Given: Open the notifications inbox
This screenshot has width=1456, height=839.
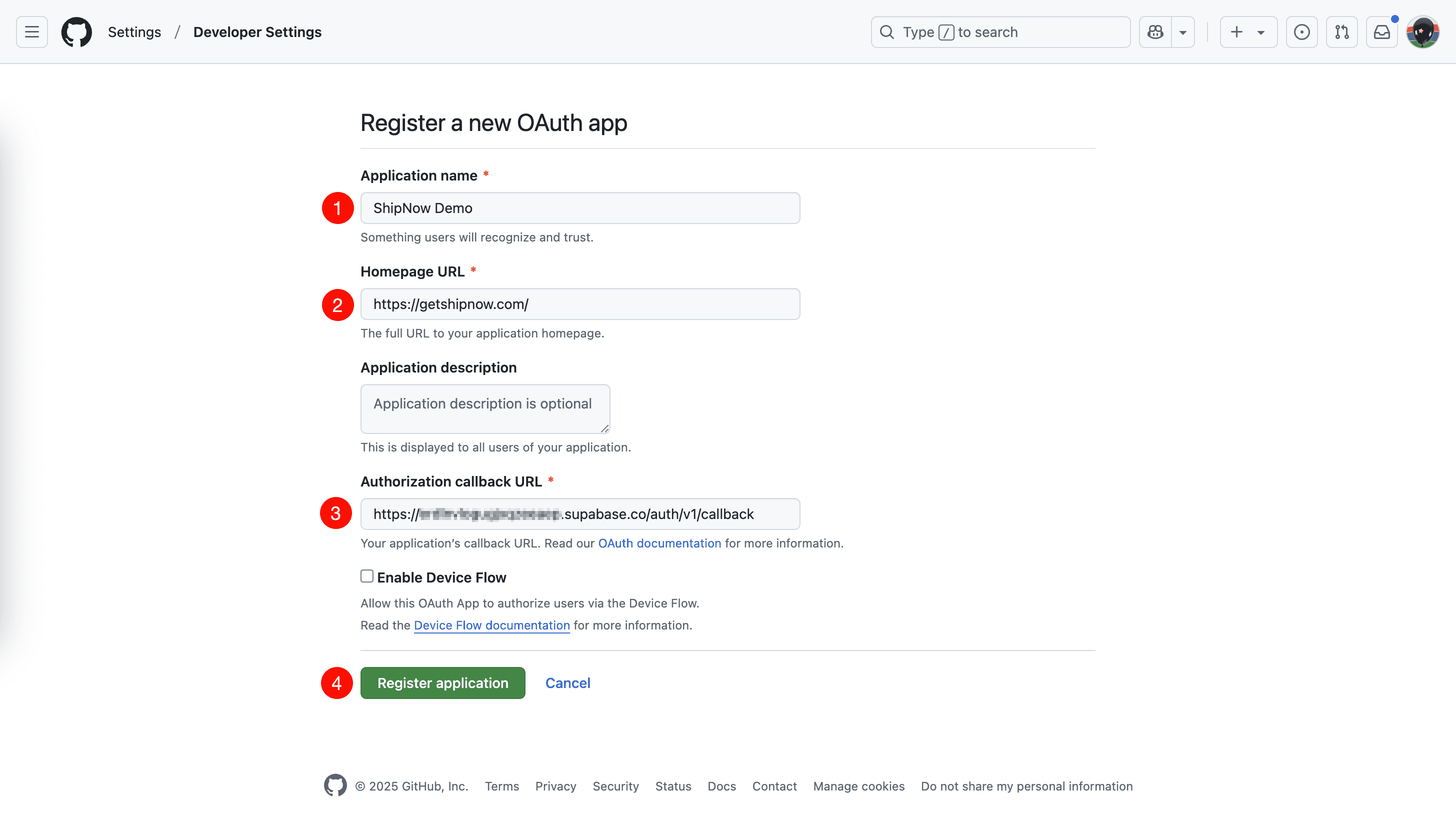Looking at the screenshot, I should tap(1381, 31).
